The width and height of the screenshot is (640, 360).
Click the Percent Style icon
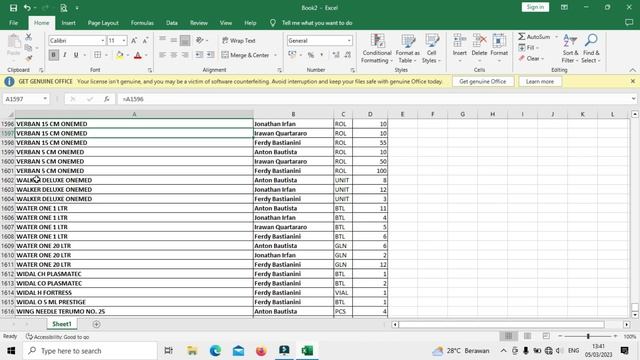tap(311, 55)
